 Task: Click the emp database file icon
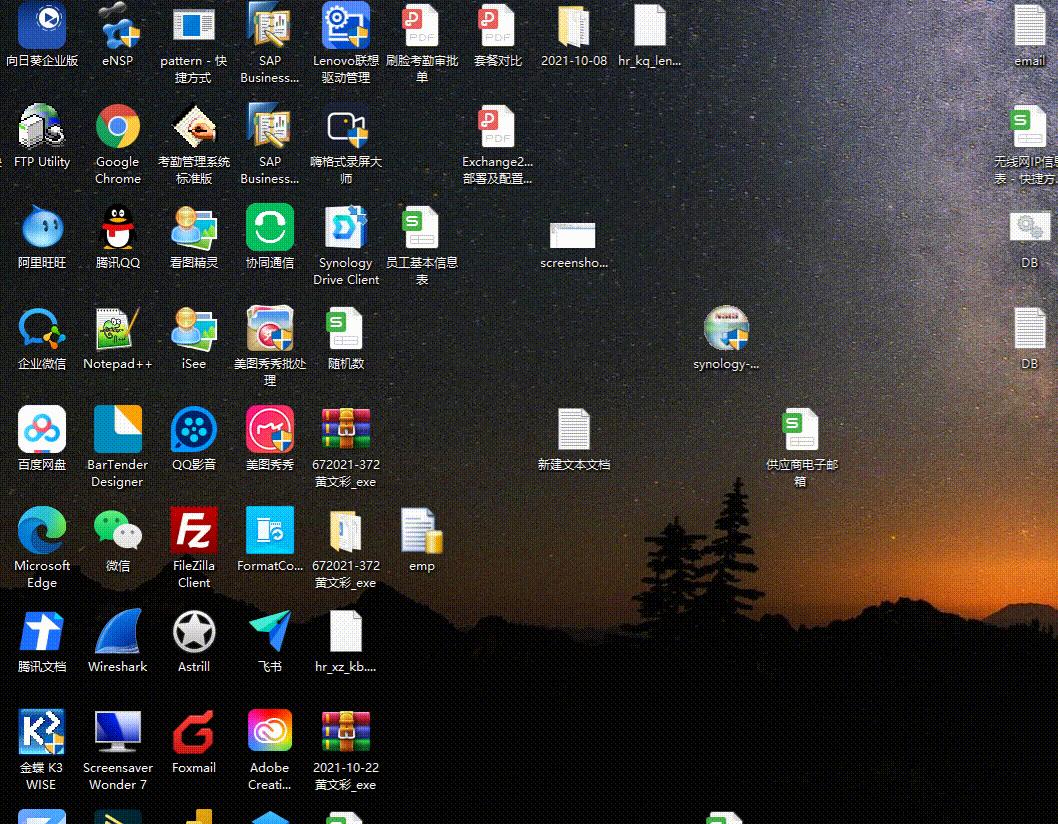(x=422, y=530)
